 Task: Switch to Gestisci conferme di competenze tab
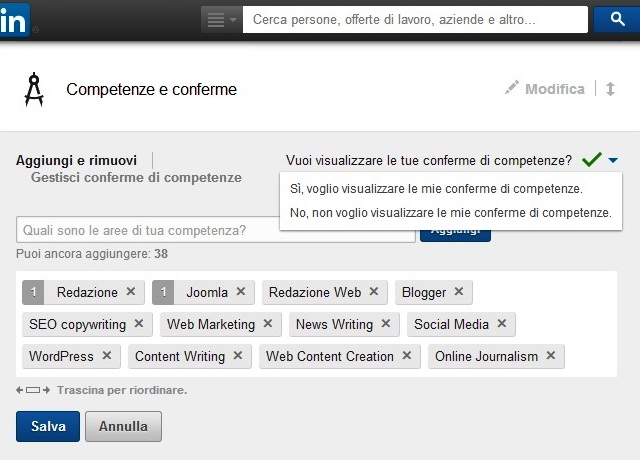click(136, 178)
